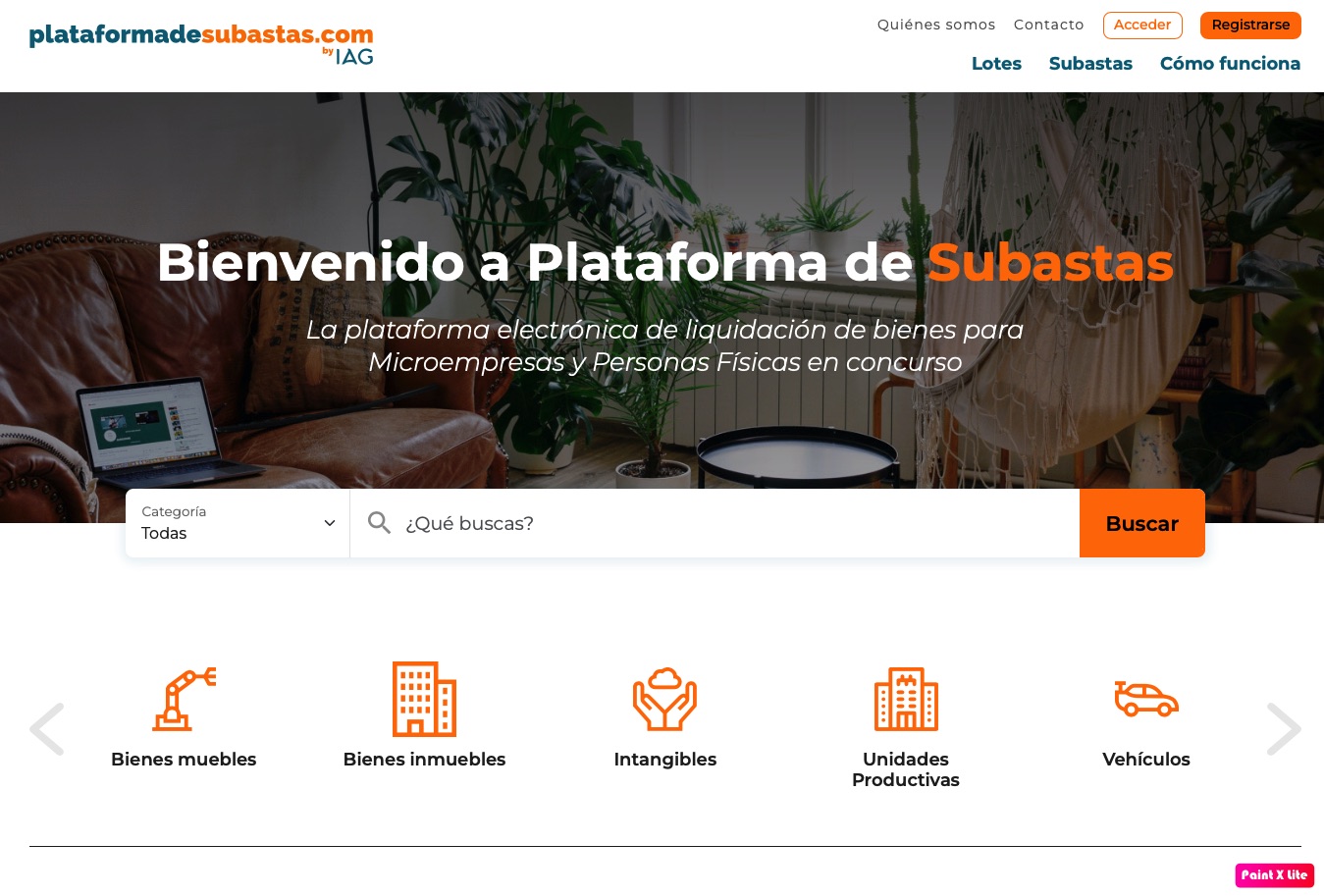Click the Registrarse button
Image resolution: width=1324 pixels, height=896 pixels.
coord(1250,26)
